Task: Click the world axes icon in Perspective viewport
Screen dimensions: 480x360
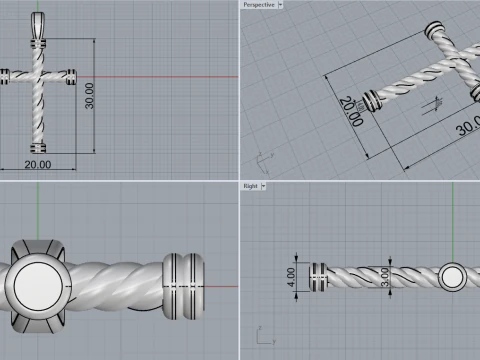Action: click(265, 163)
